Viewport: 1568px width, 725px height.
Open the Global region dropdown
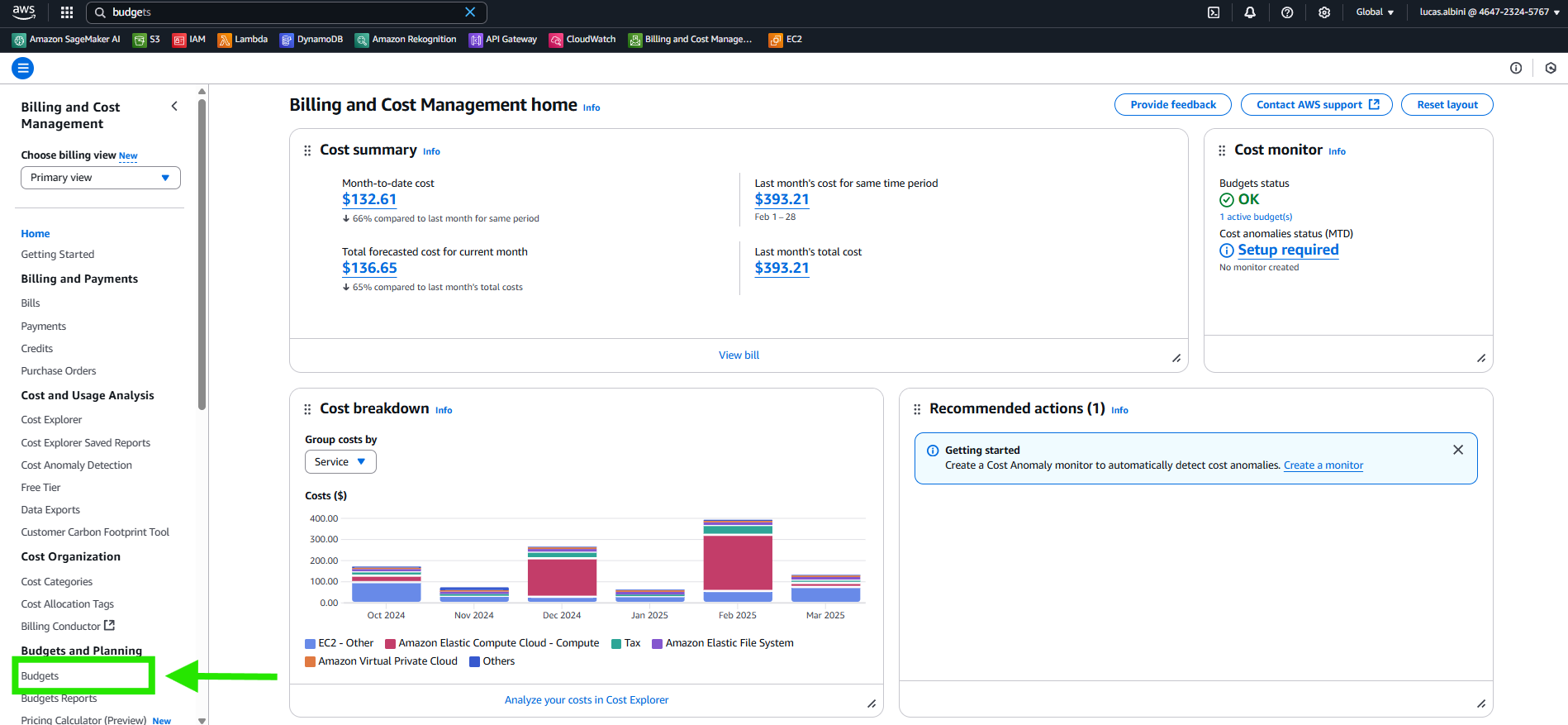1375,12
